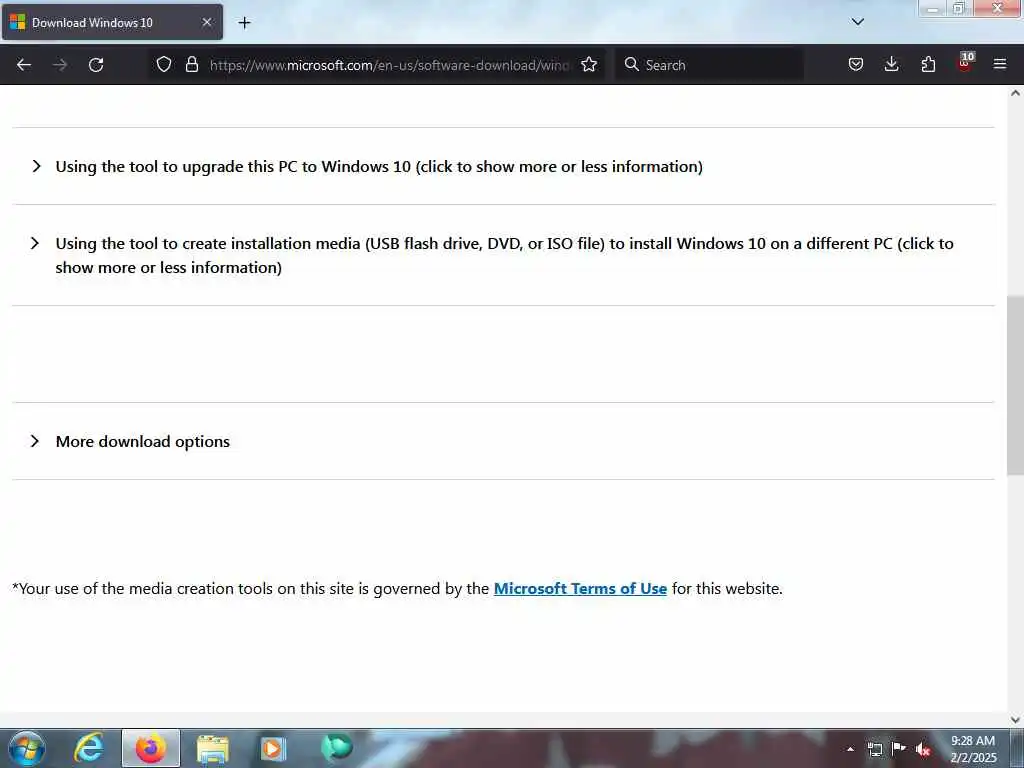The height and width of the screenshot is (768, 1024).
Task: Open the tracking protection shield icon
Action: [x=164, y=65]
